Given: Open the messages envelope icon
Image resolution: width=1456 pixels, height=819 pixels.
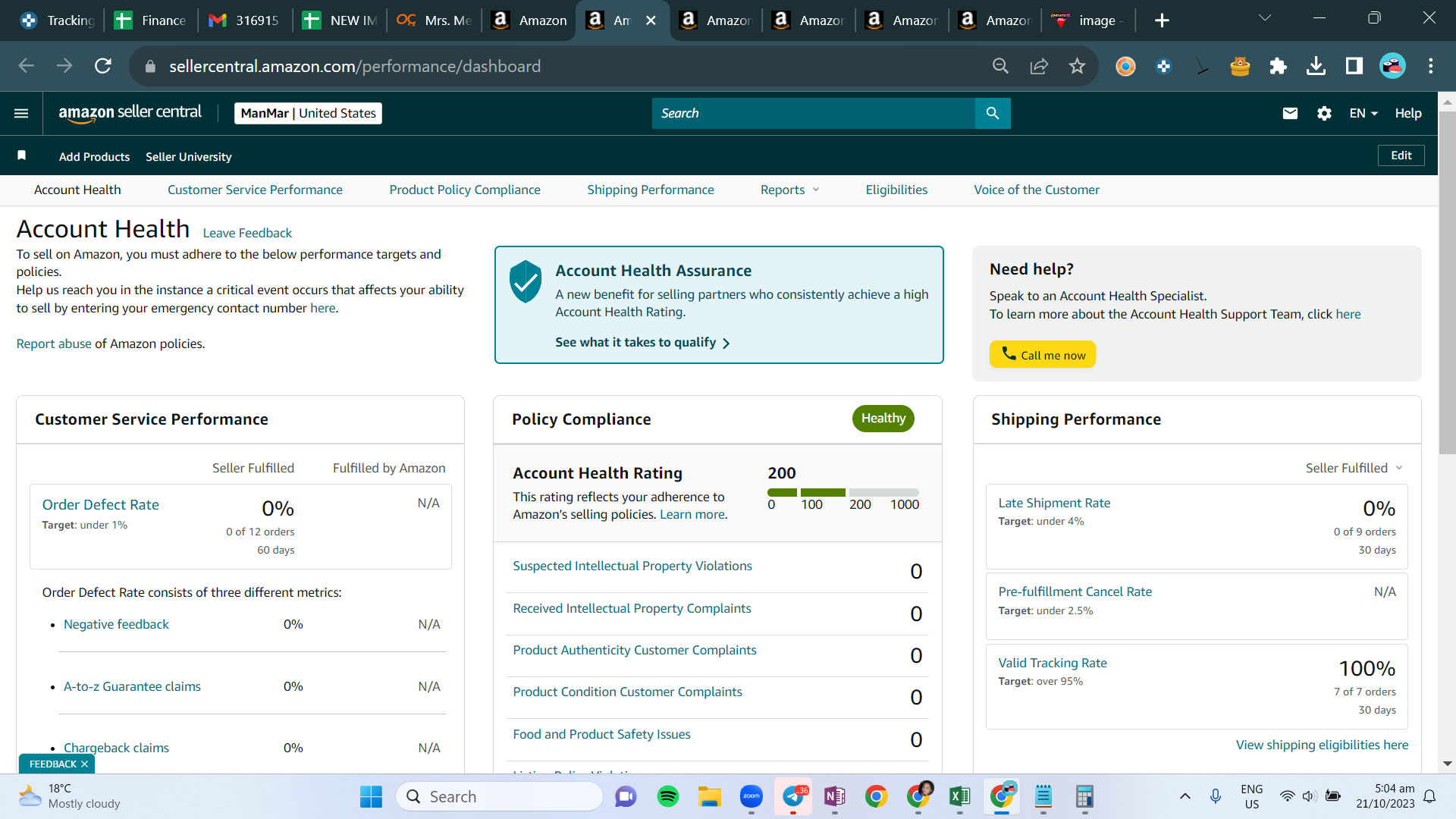Looking at the screenshot, I should pyautogui.click(x=1290, y=113).
